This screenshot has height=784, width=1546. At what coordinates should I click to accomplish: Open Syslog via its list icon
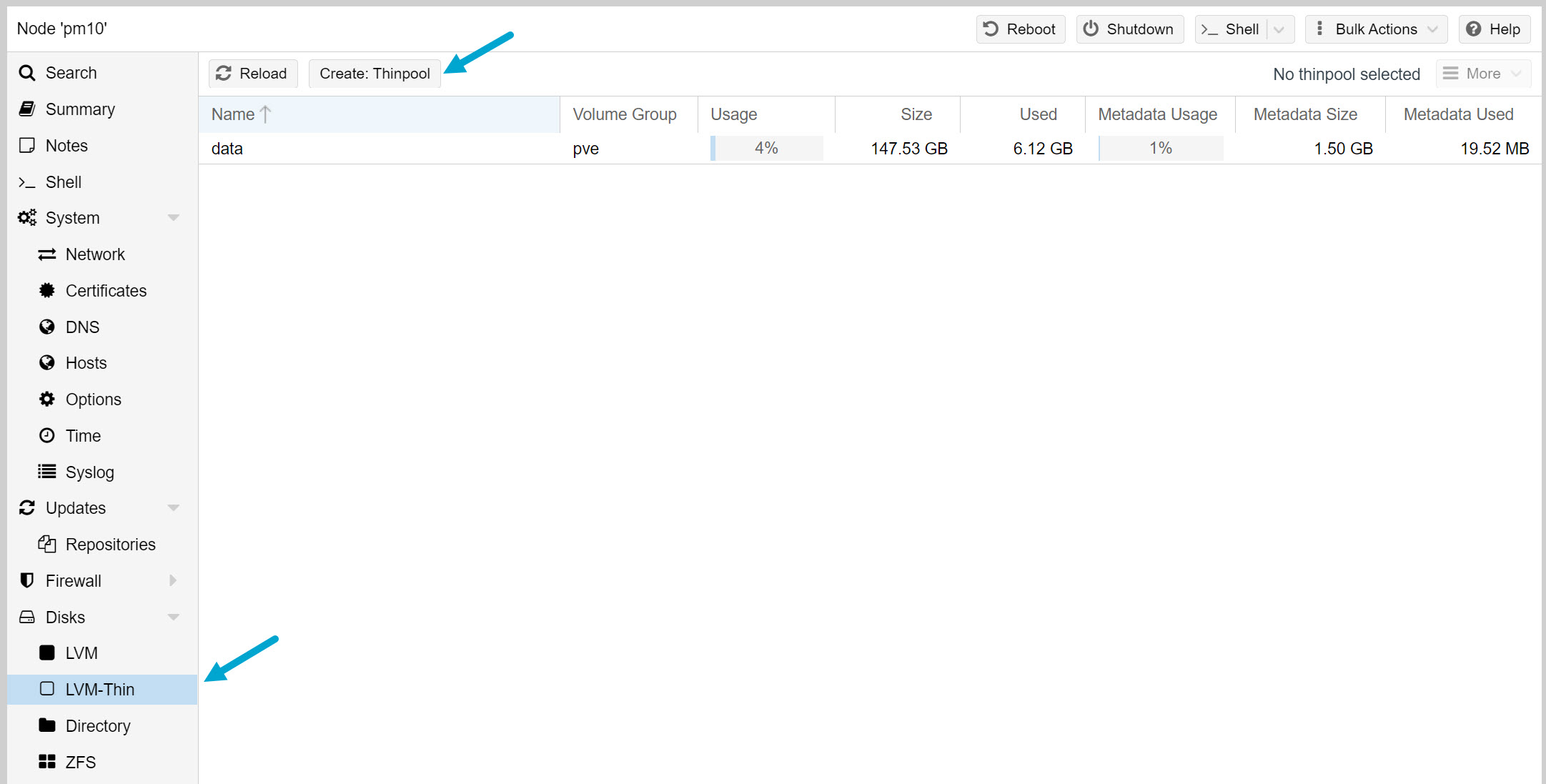pyautogui.click(x=46, y=472)
